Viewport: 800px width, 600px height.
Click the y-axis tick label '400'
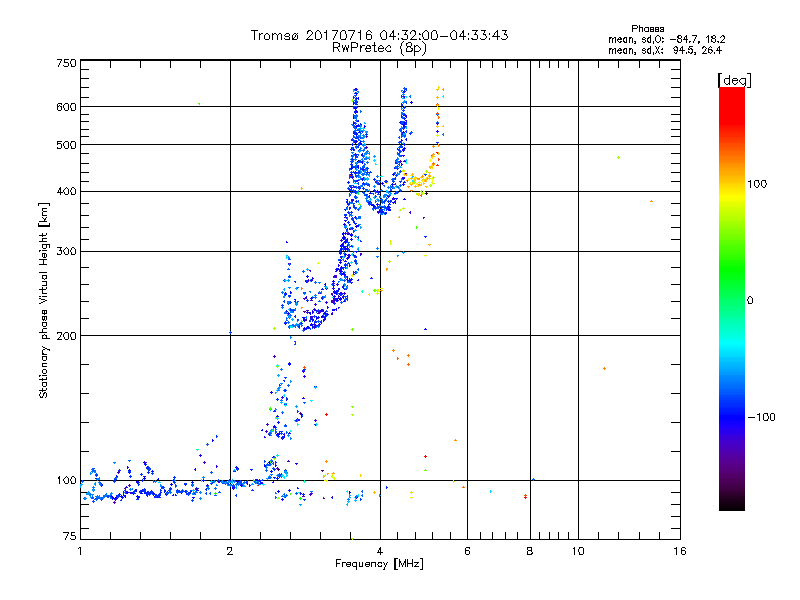click(66, 192)
